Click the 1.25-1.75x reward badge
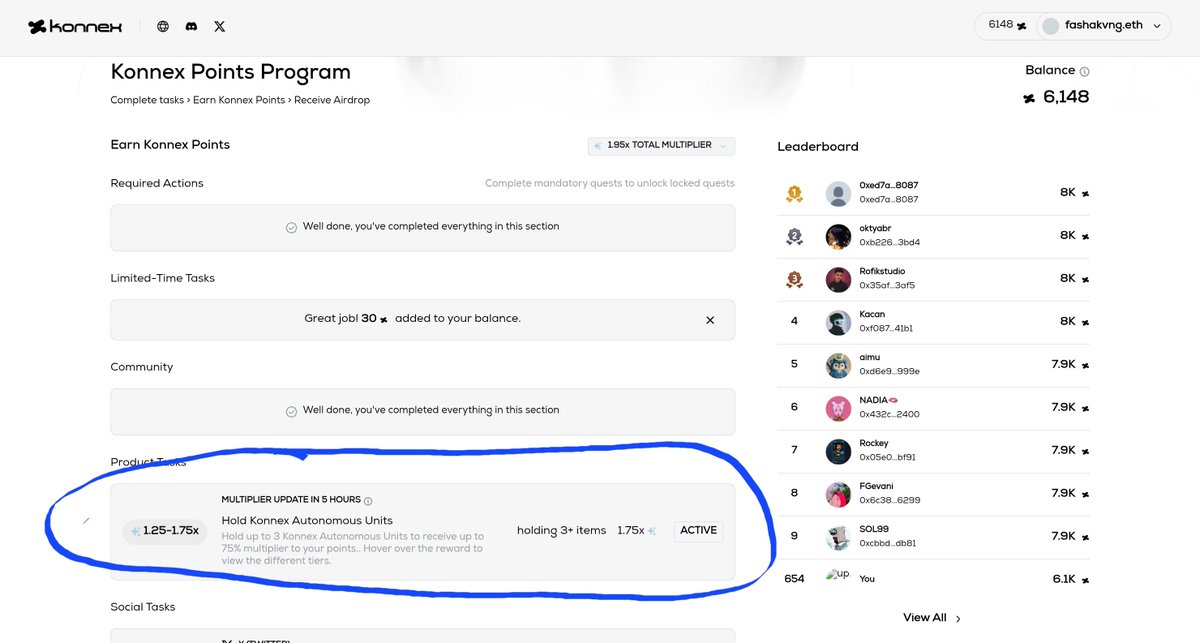This screenshot has height=643, width=1200. (165, 531)
